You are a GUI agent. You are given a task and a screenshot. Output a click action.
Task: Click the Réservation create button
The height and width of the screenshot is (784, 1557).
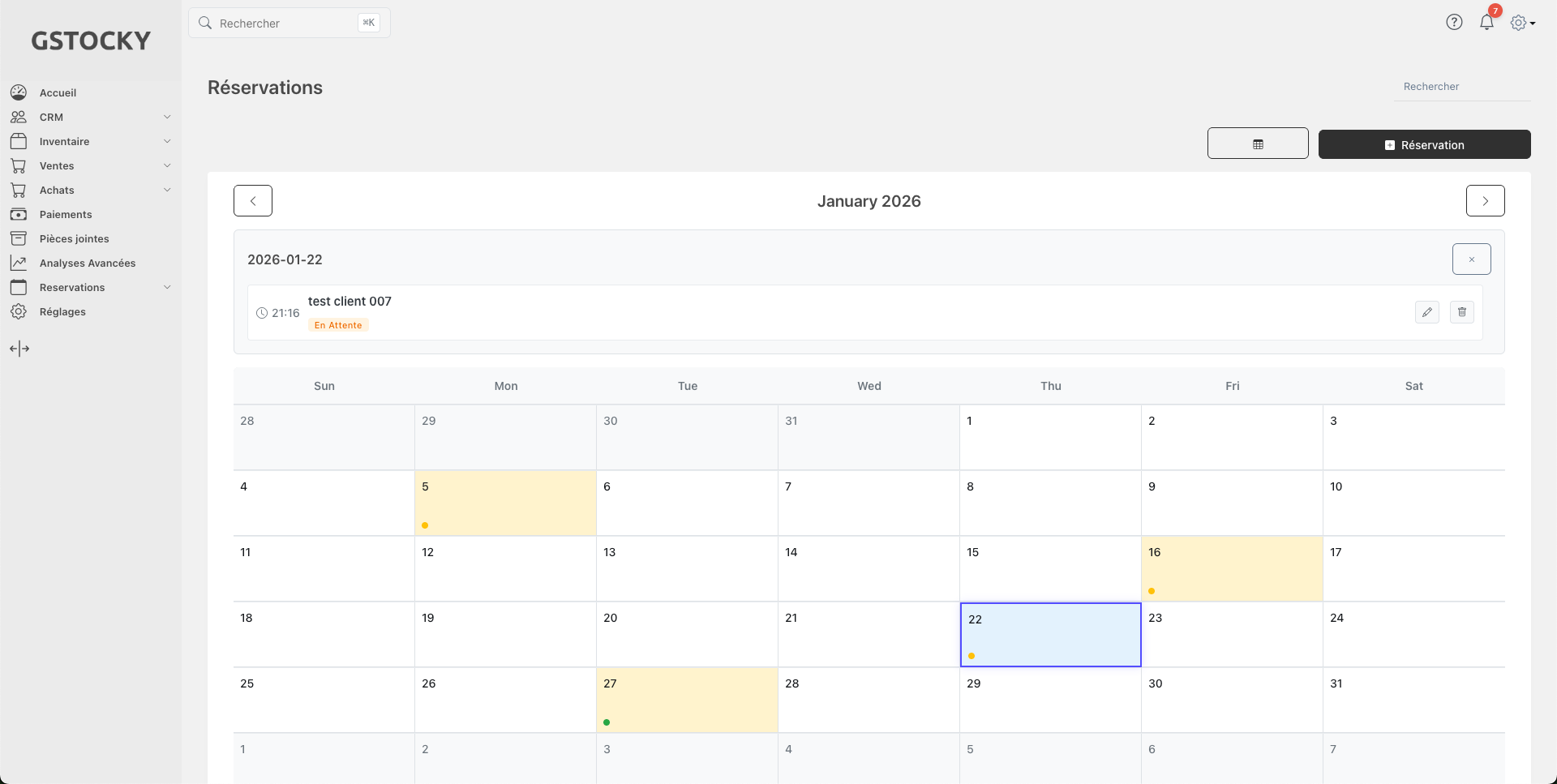pos(1424,144)
